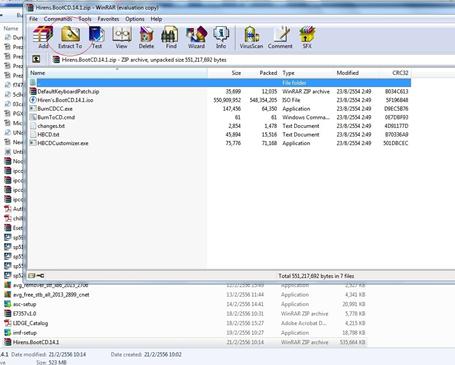Click the E7357v1.0 archive icon in Explorer
455x365 pixels.
7,314
